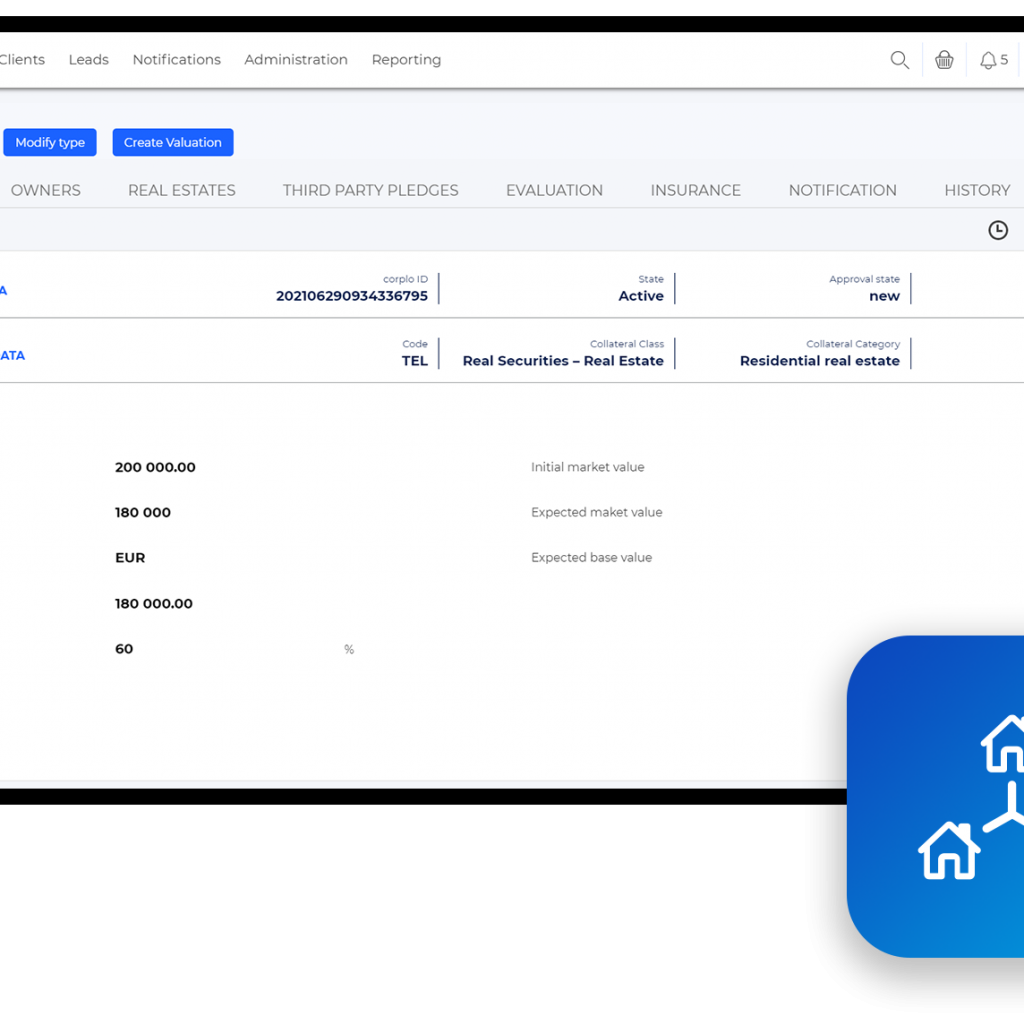Click the clock history icon
Image resolution: width=1024 pixels, height=1024 pixels.
pyautogui.click(x=997, y=230)
